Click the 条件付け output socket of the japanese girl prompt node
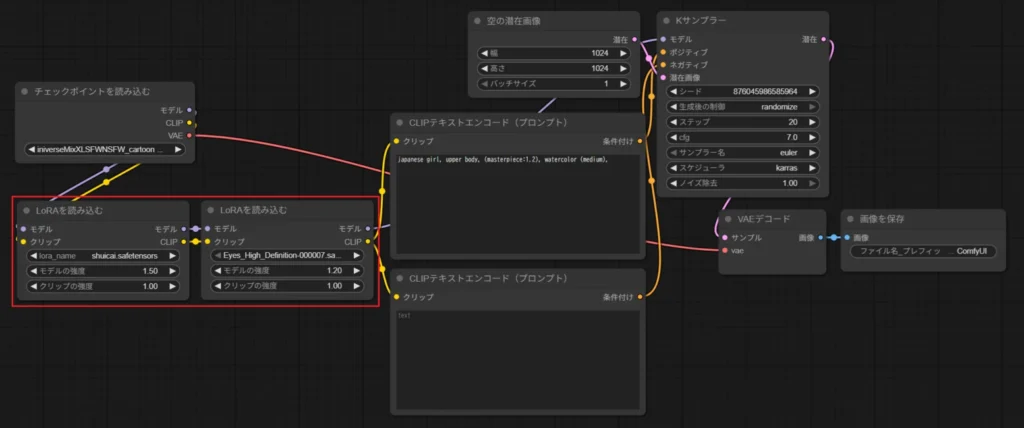 (x=640, y=141)
